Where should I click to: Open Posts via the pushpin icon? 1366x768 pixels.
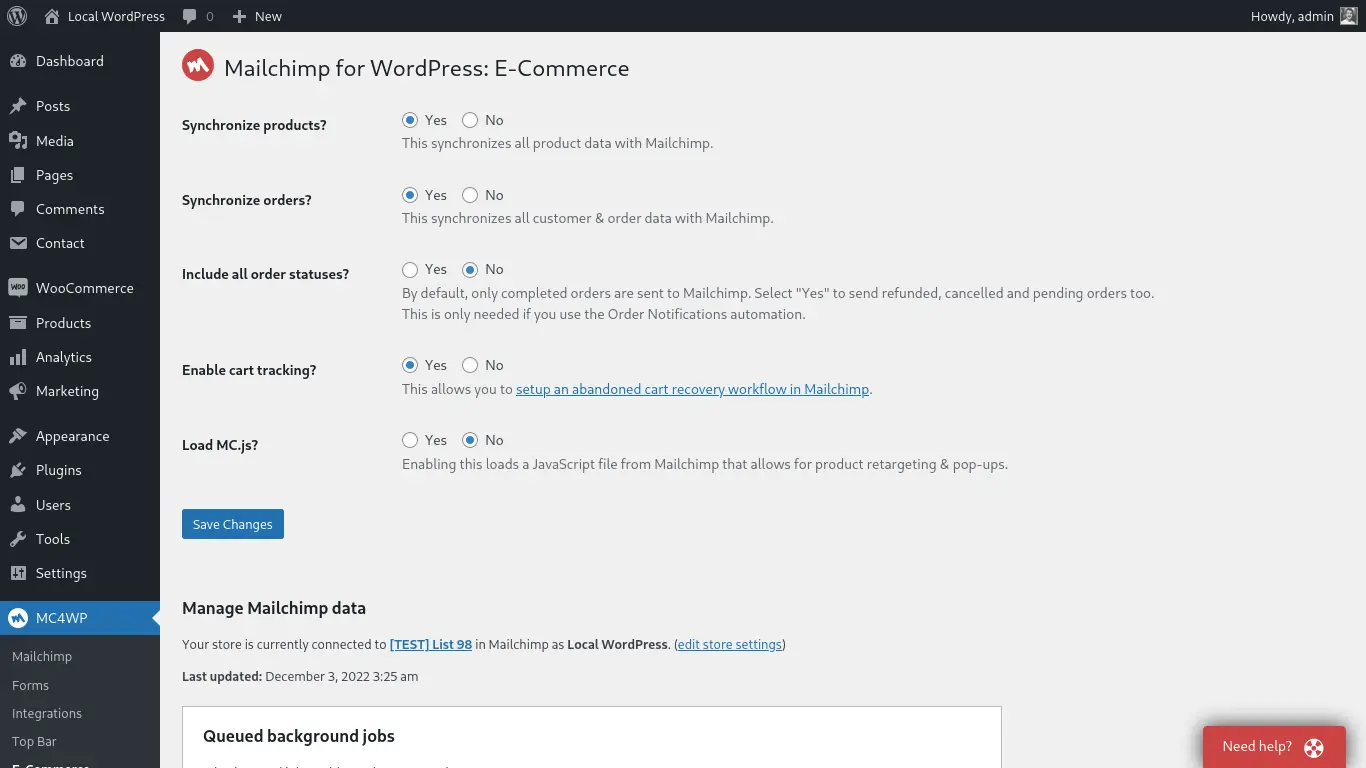click(18, 106)
